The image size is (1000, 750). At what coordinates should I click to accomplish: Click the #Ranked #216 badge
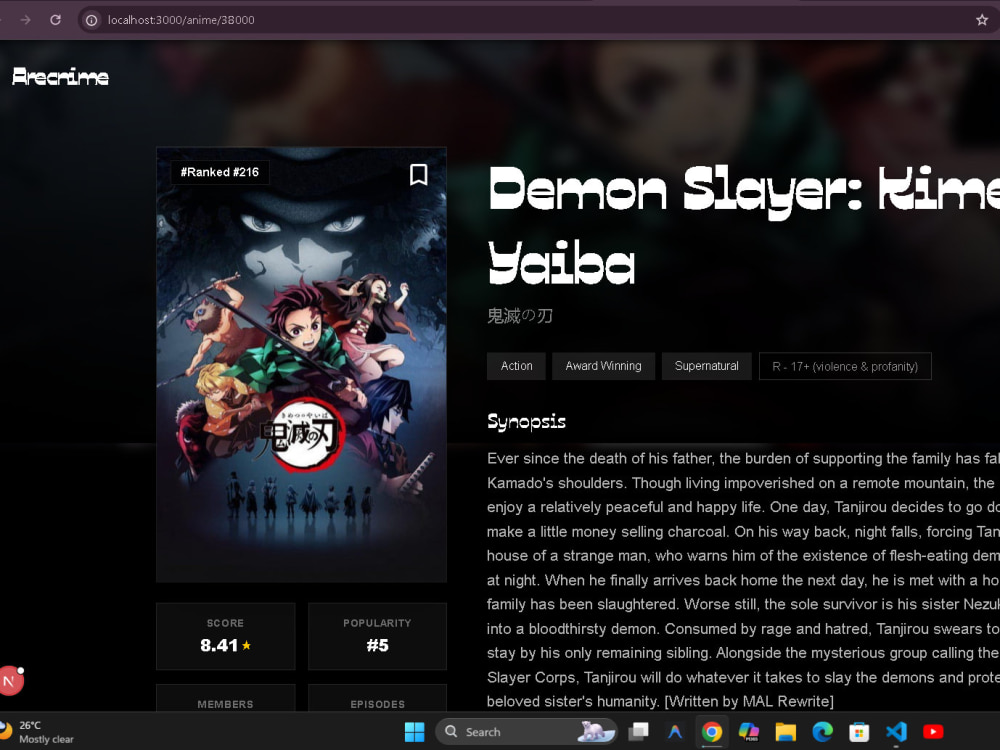[219, 172]
